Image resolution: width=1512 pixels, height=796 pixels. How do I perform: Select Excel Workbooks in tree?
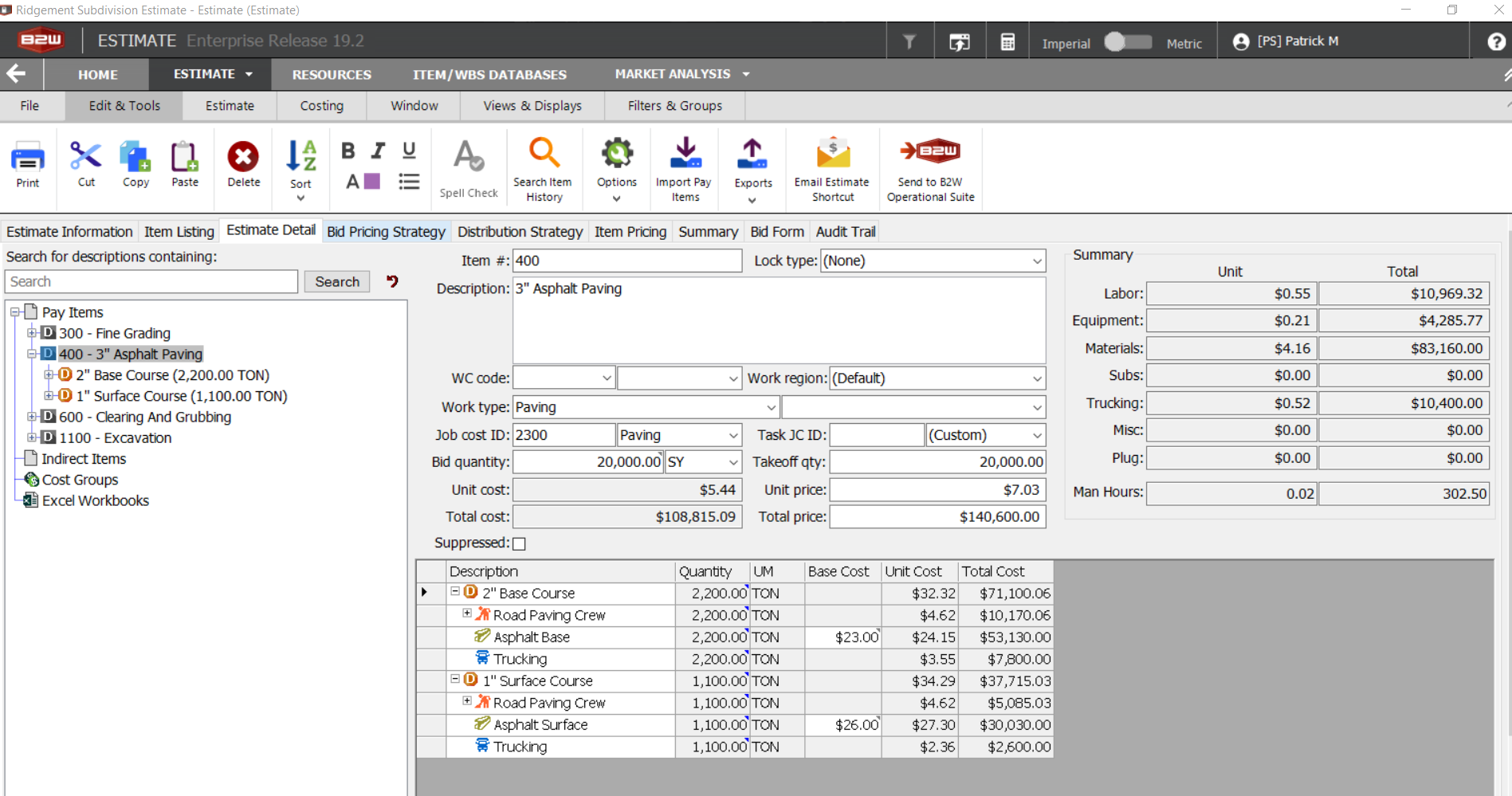[x=96, y=500]
